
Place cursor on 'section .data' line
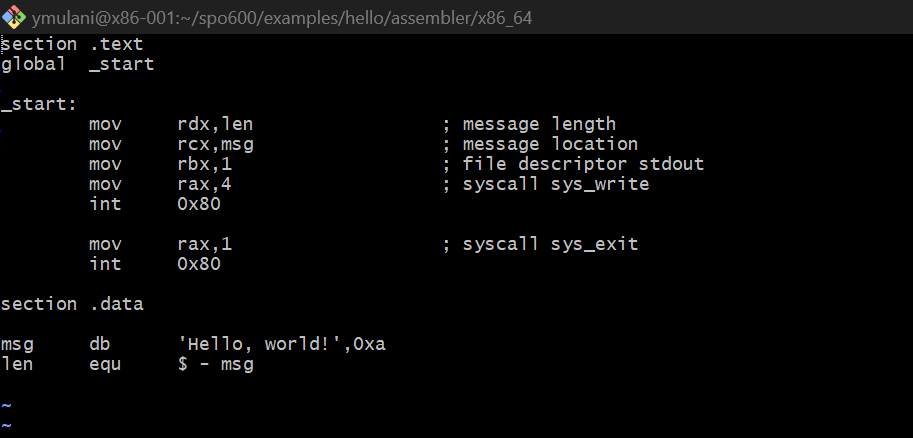(x=72, y=304)
